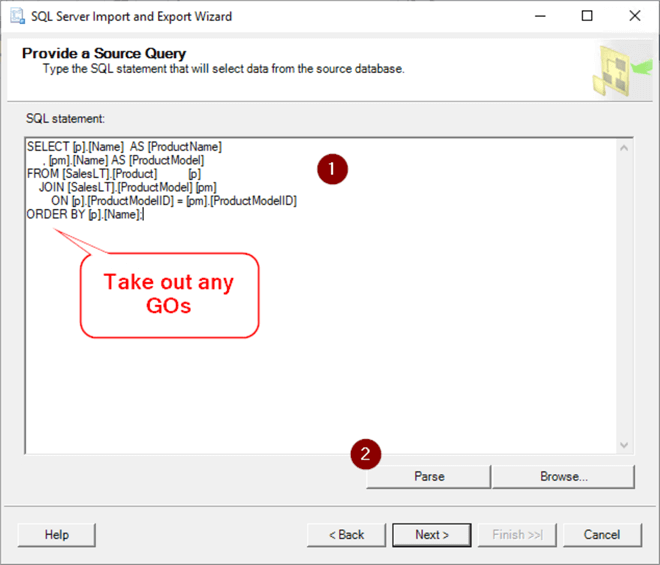
Task: Click the 'SQL statement:' label
Action: pos(65,119)
